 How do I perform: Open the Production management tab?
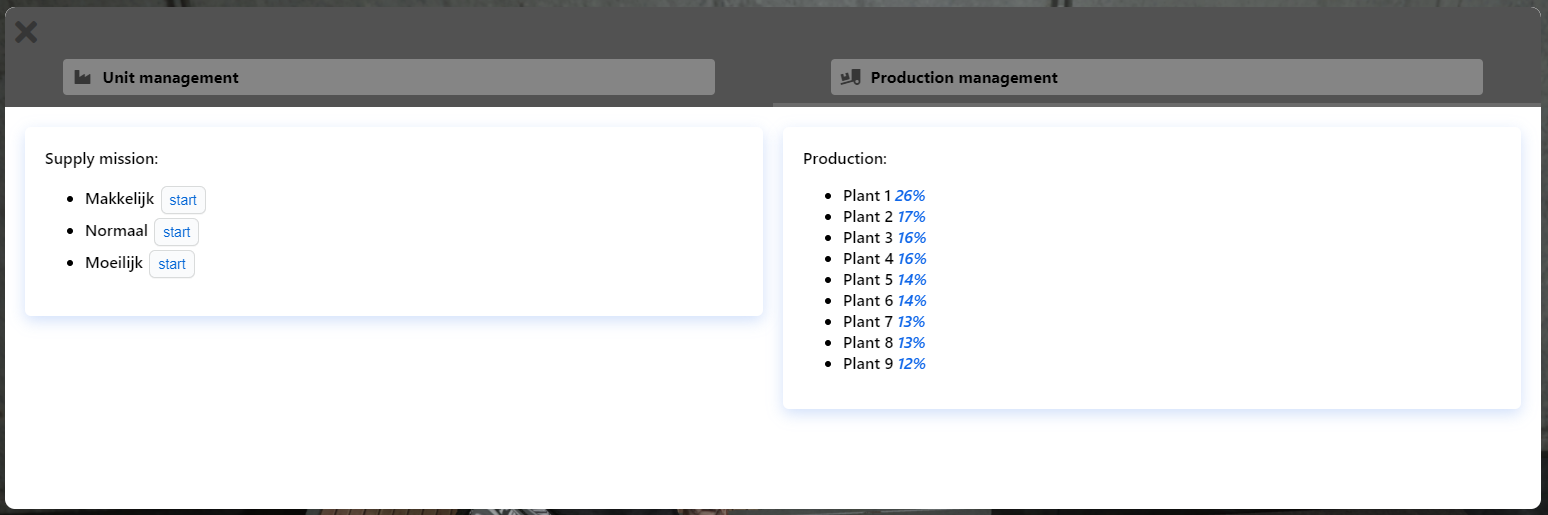(1156, 77)
